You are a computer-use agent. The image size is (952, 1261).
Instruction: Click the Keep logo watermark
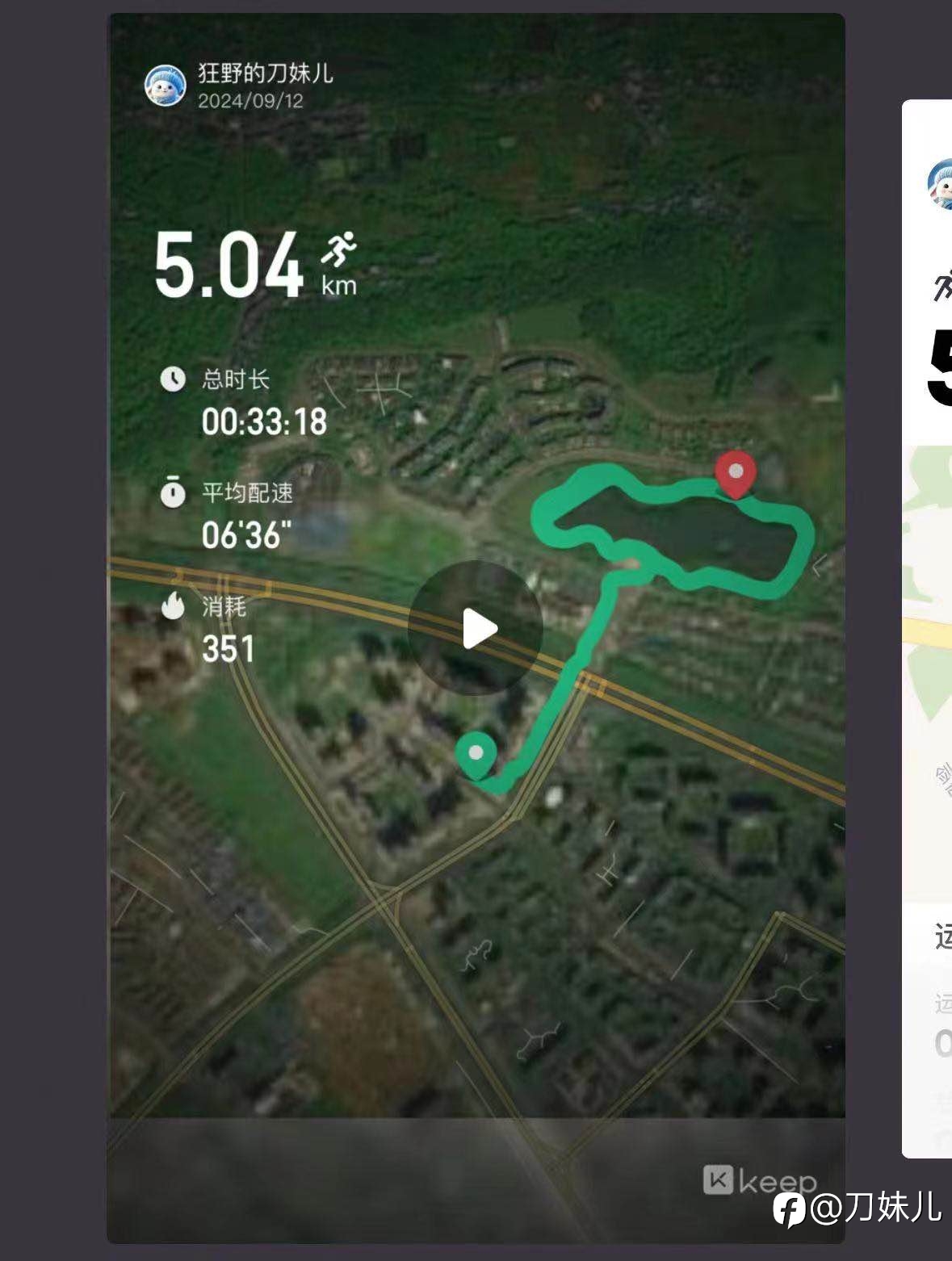point(759,1181)
